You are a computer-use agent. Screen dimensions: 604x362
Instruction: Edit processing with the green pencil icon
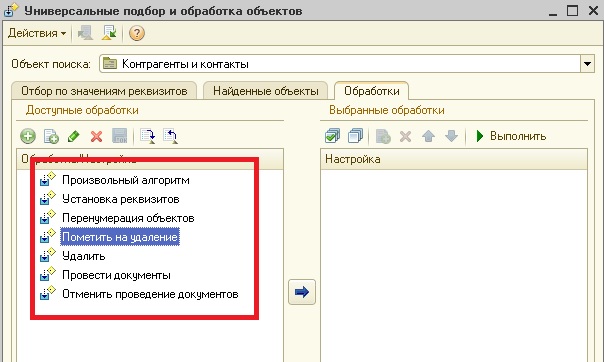pyautogui.click(x=74, y=136)
